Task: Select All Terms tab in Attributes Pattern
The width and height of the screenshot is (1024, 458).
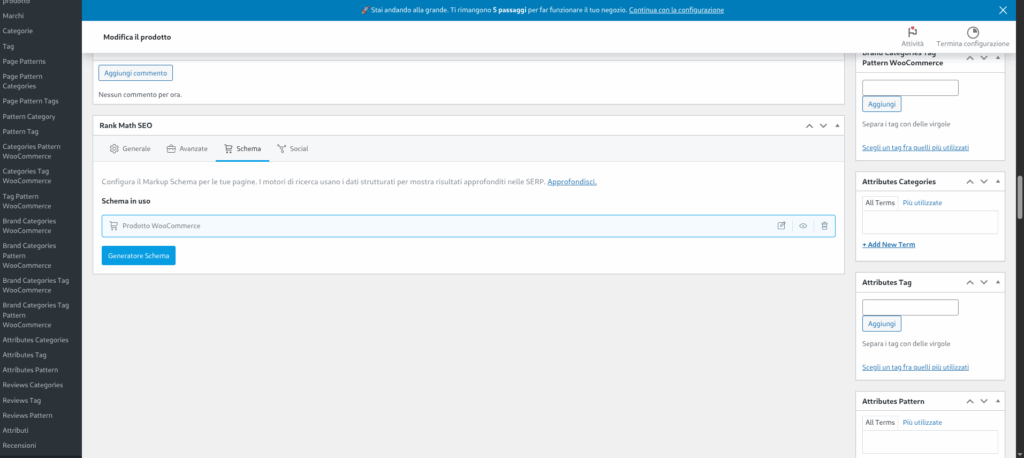Action: tap(880, 422)
